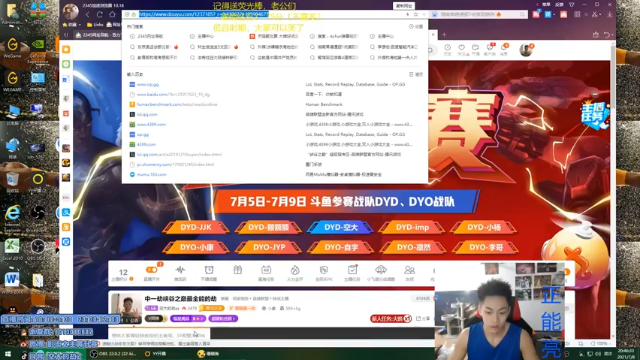Open suggestion panel settings at top right
This screenshot has width=640, height=360.
(x=416, y=27)
